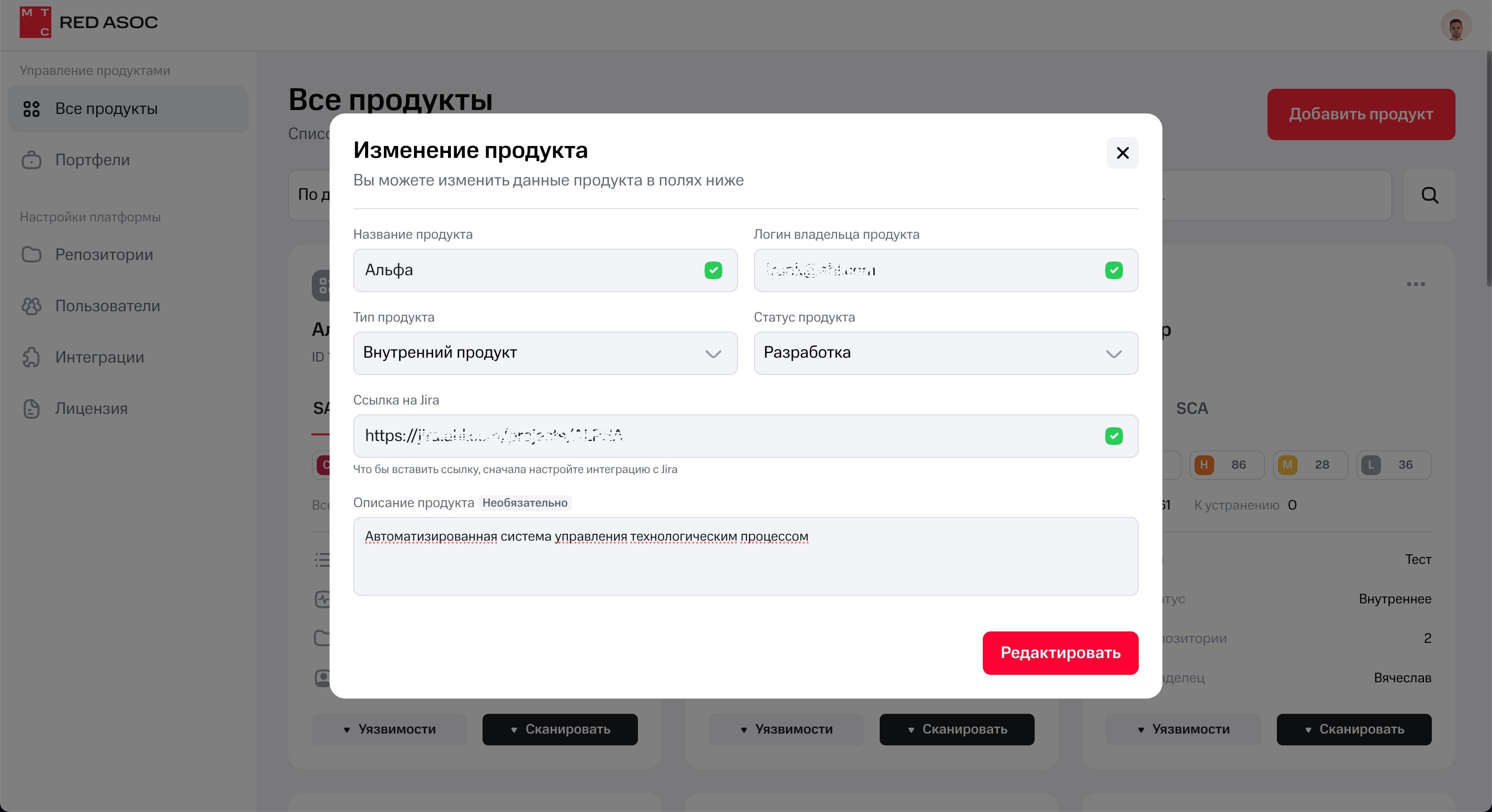Click the green check in product name field
This screenshot has height=812, width=1492.
pos(713,270)
